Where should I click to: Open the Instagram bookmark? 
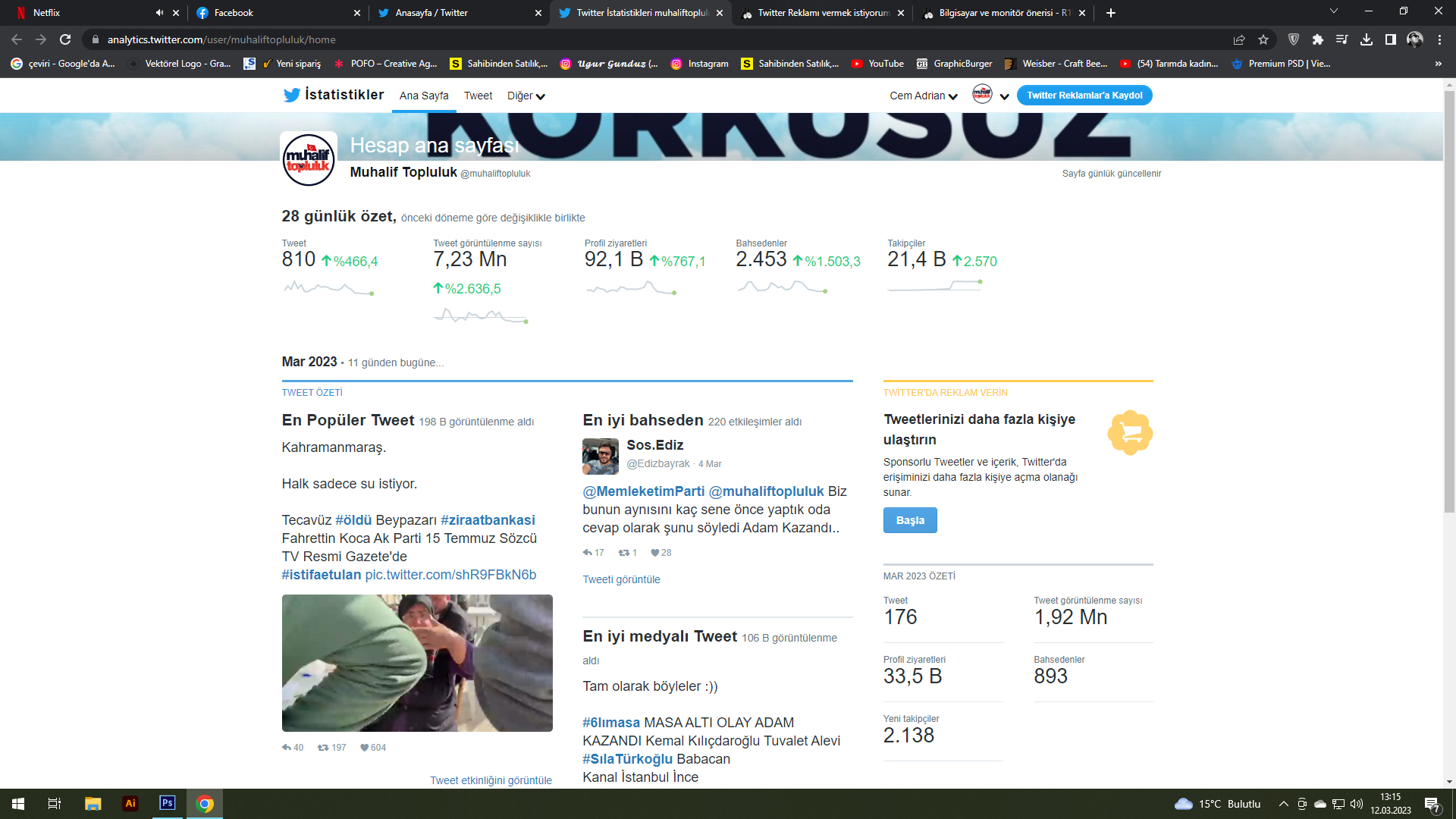[x=700, y=64]
